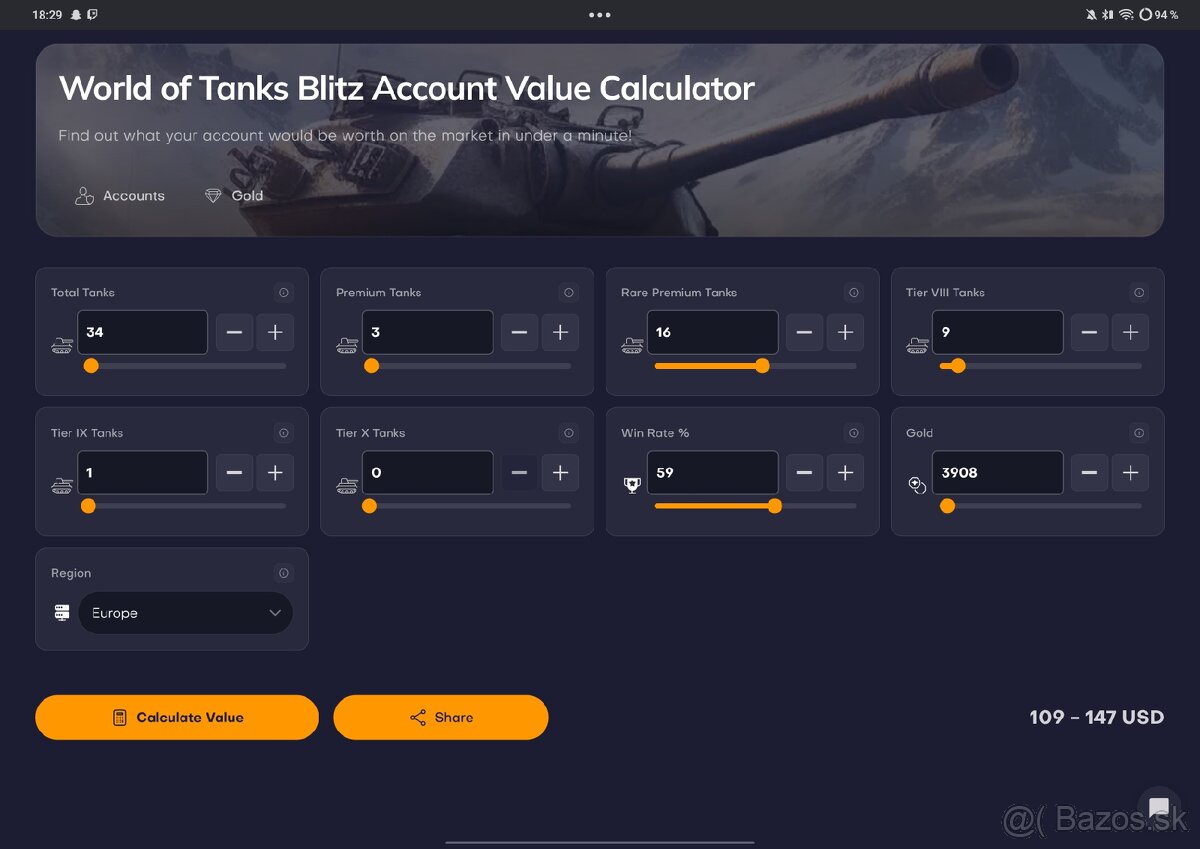This screenshot has height=849, width=1200.
Task: Expand the Region dropdown set to Europe
Action: click(x=185, y=613)
